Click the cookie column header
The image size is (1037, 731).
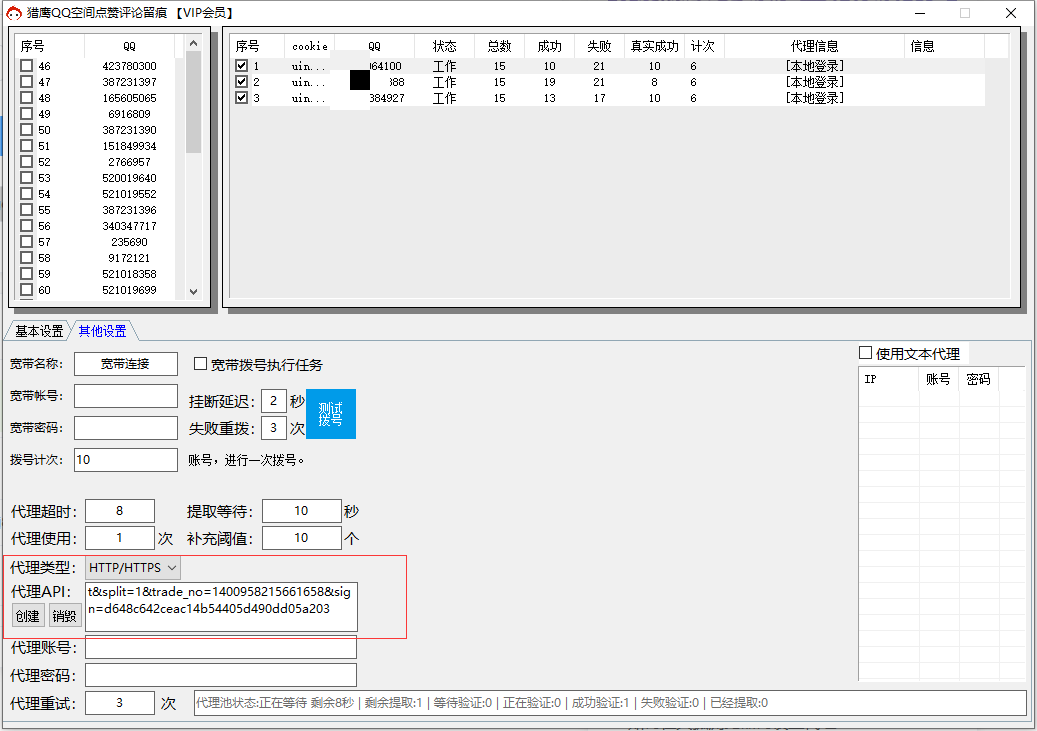[x=310, y=46]
